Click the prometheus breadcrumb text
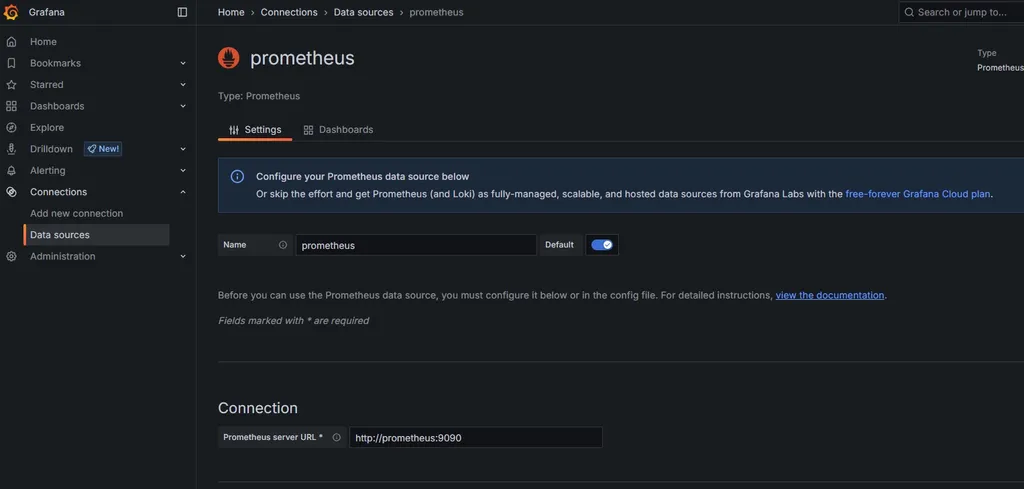The width and height of the screenshot is (1024, 489). click(x=436, y=12)
